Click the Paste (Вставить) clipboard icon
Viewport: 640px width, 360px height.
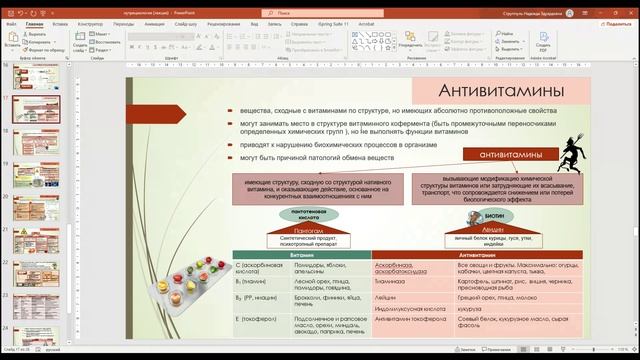click(13, 37)
